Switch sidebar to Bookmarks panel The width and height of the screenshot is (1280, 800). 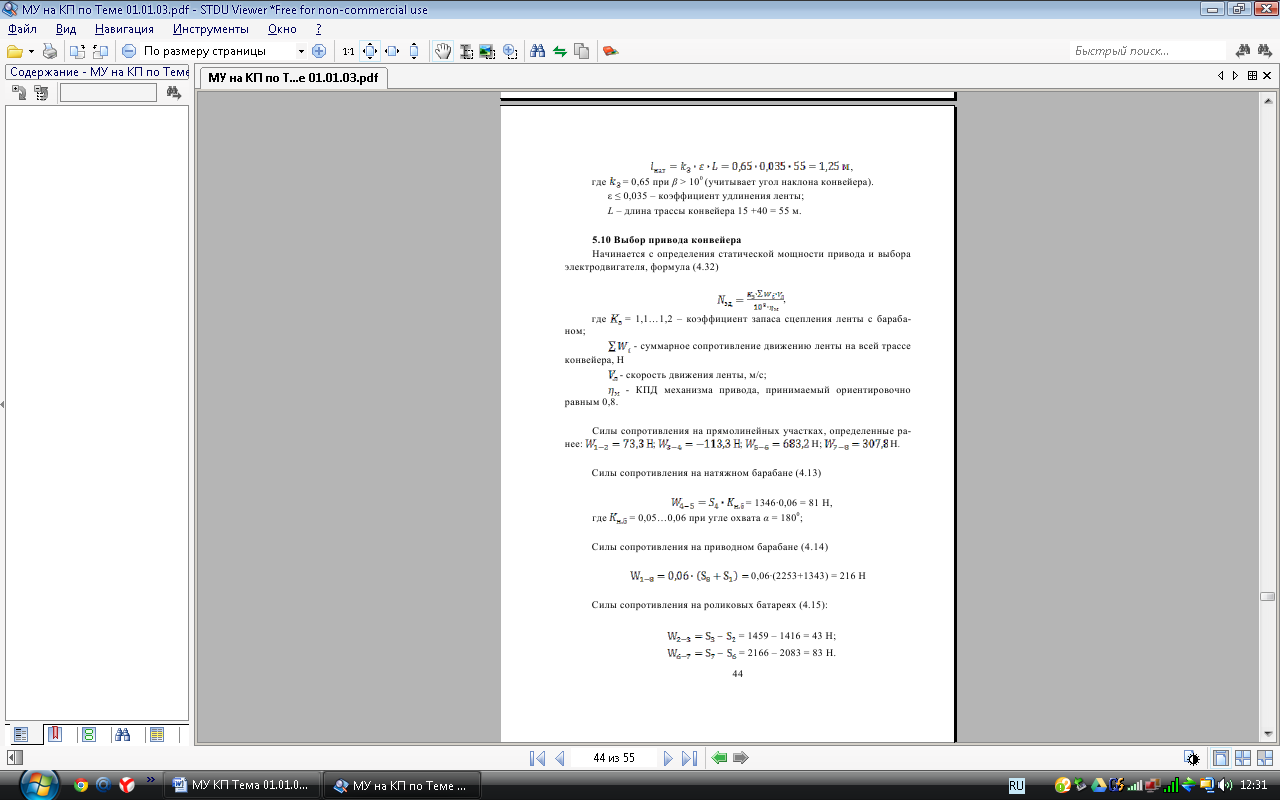click(x=55, y=735)
